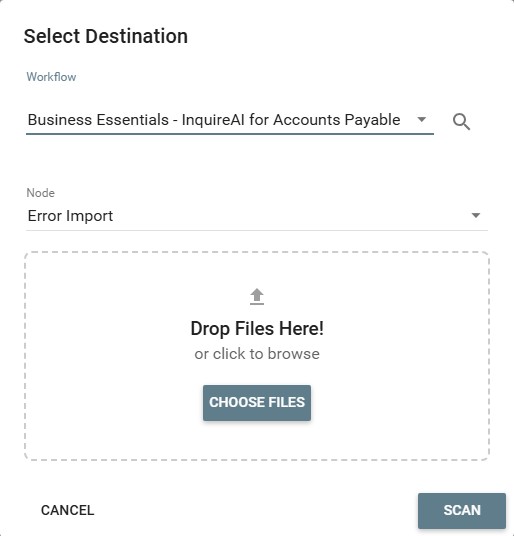This screenshot has height=536, width=514.
Task: Click the 'Drop Files Here!' text
Action: point(257,329)
